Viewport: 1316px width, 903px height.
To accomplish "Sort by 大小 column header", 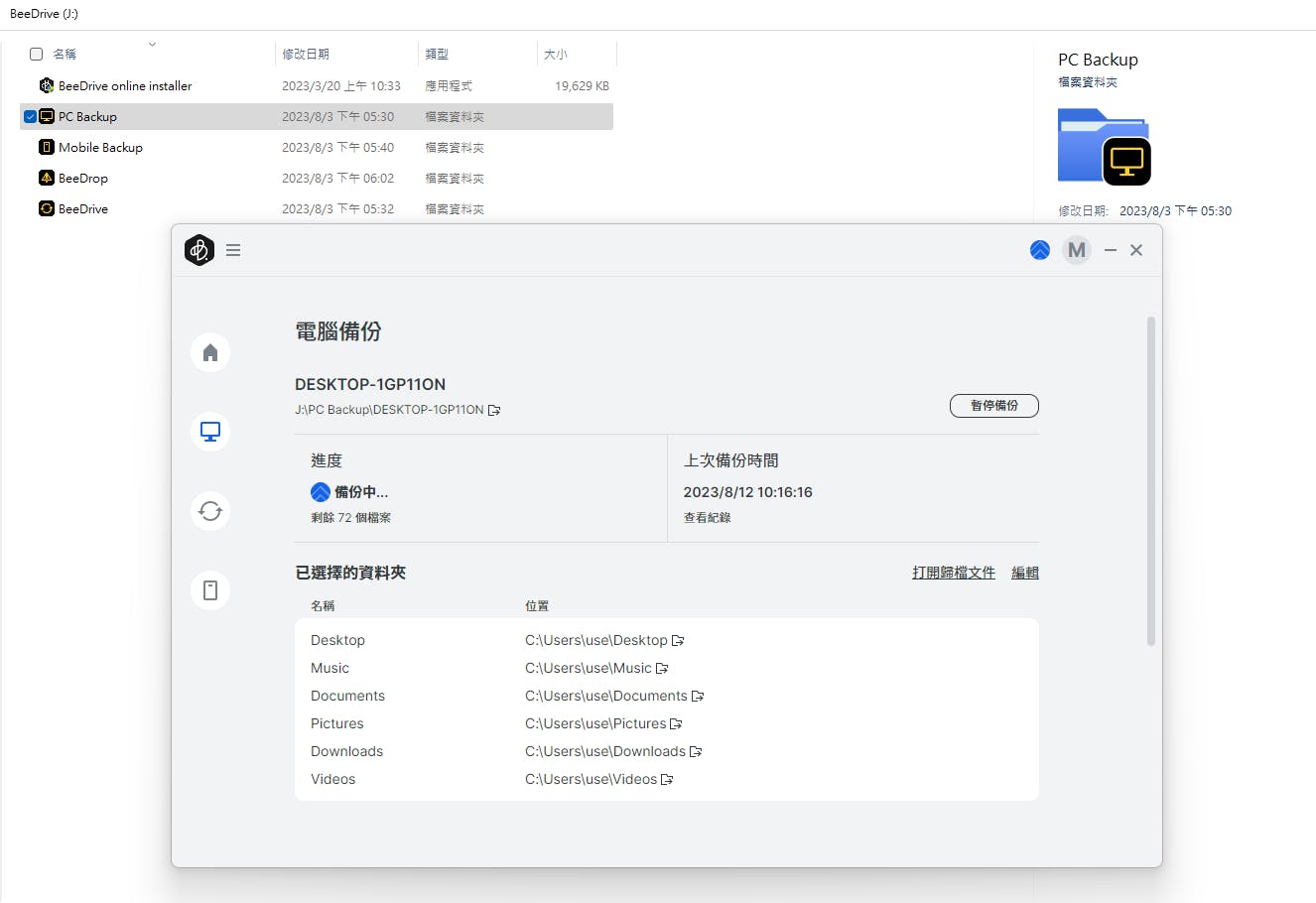I will 556,54.
